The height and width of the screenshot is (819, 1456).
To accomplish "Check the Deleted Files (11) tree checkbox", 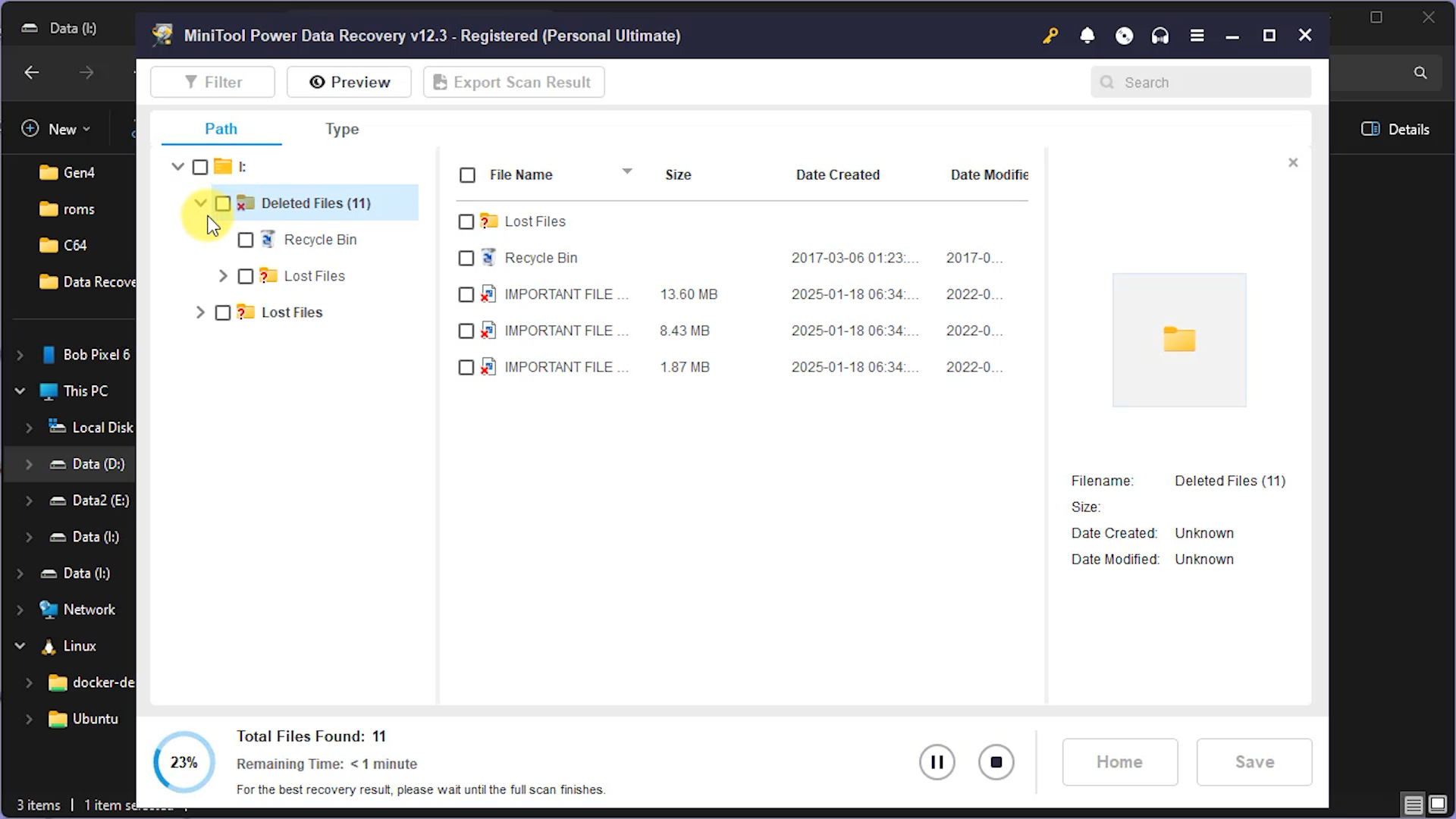I will [223, 203].
